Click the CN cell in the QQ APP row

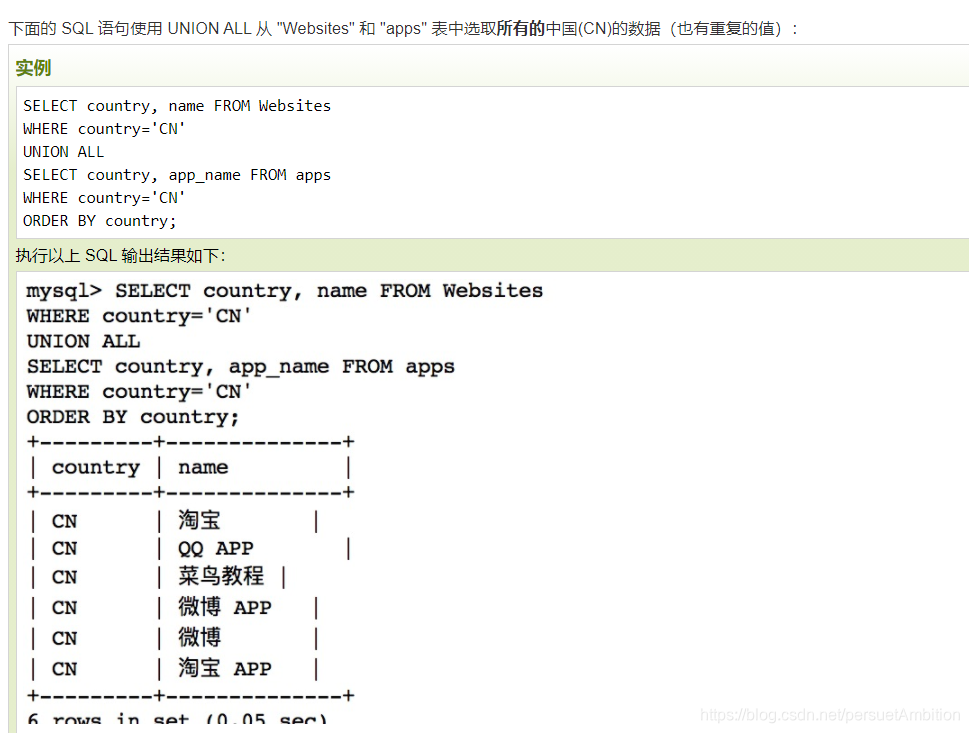click(x=65, y=548)
